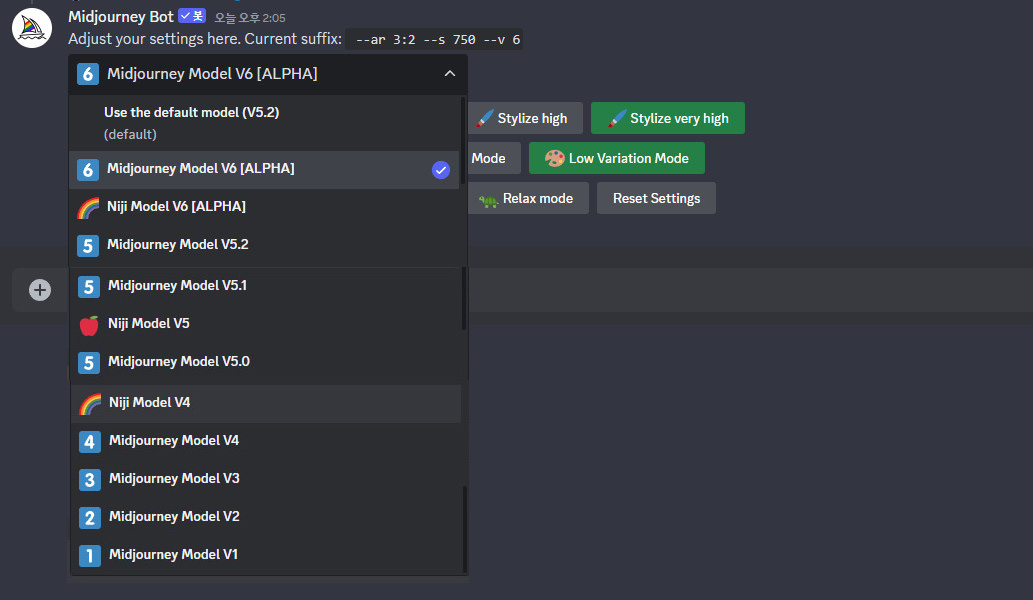Viewport: 1033px width, 600px height.
Task: Toggle Low Variation Mode
Action: click(x=617, y=158)
